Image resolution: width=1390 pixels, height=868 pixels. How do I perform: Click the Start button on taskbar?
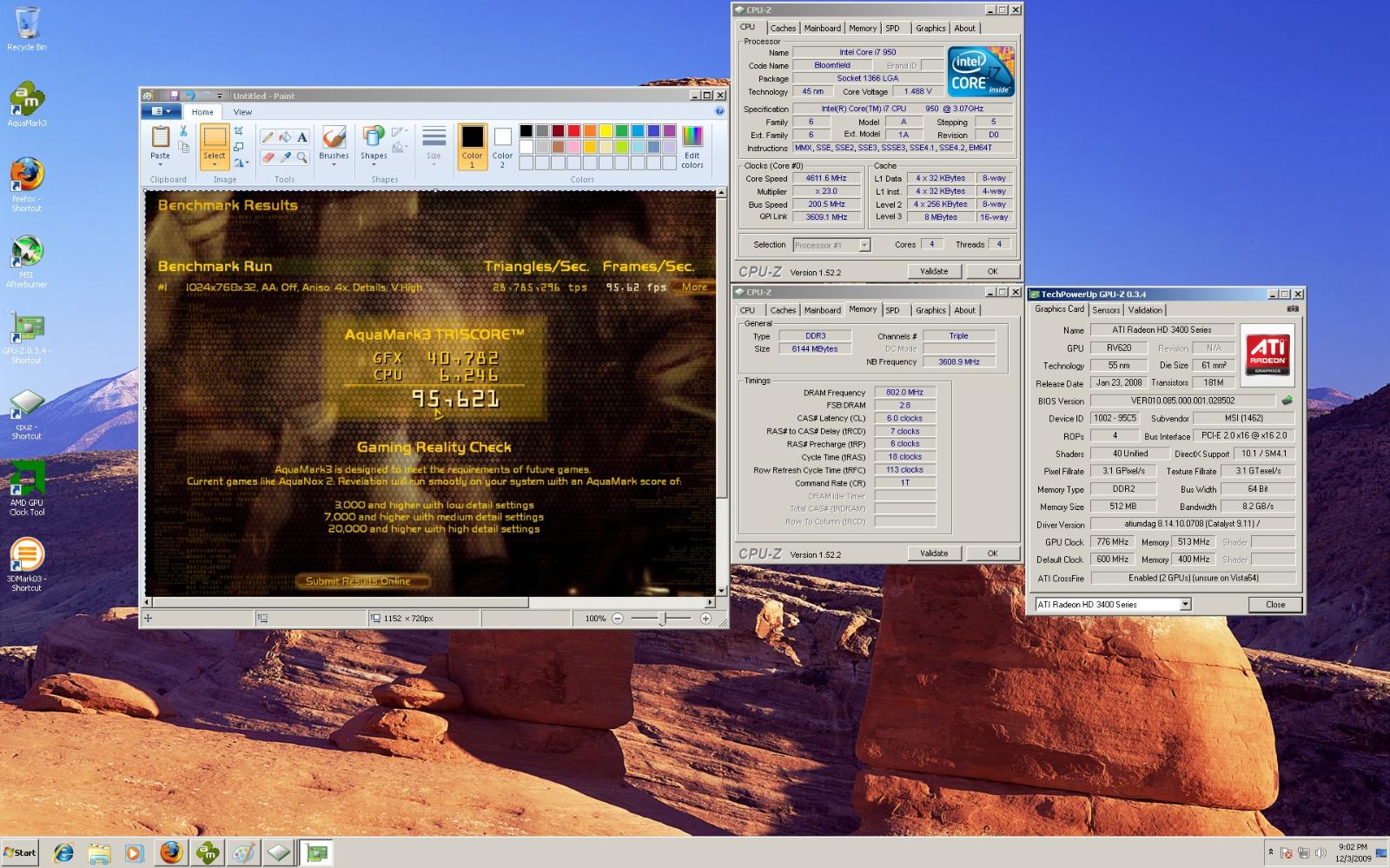coord(20,852)
